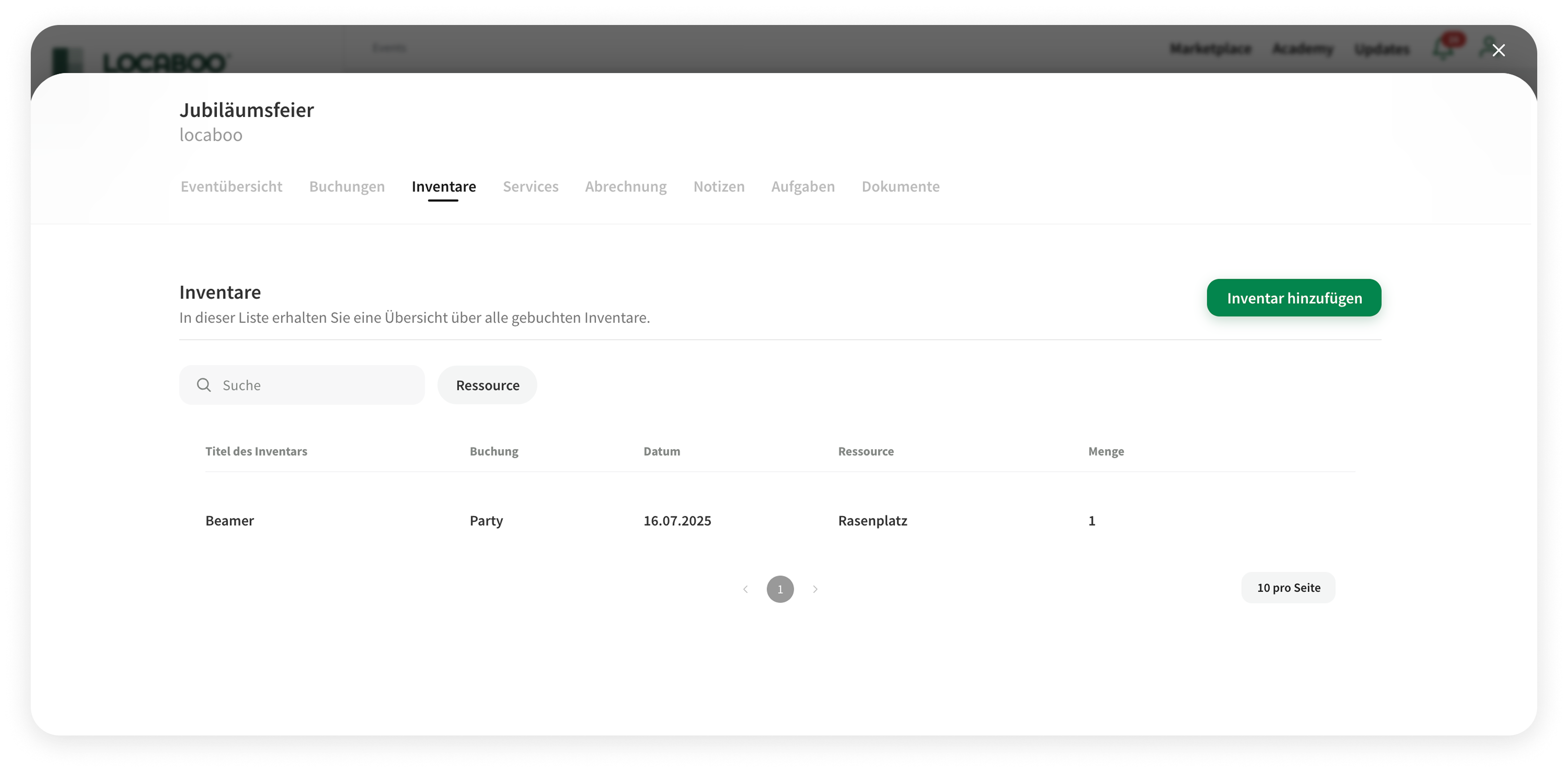Open the Beamer inventory row
Image resolution: width=1568 pixels, height=772 pixels.
click(229, 521)
